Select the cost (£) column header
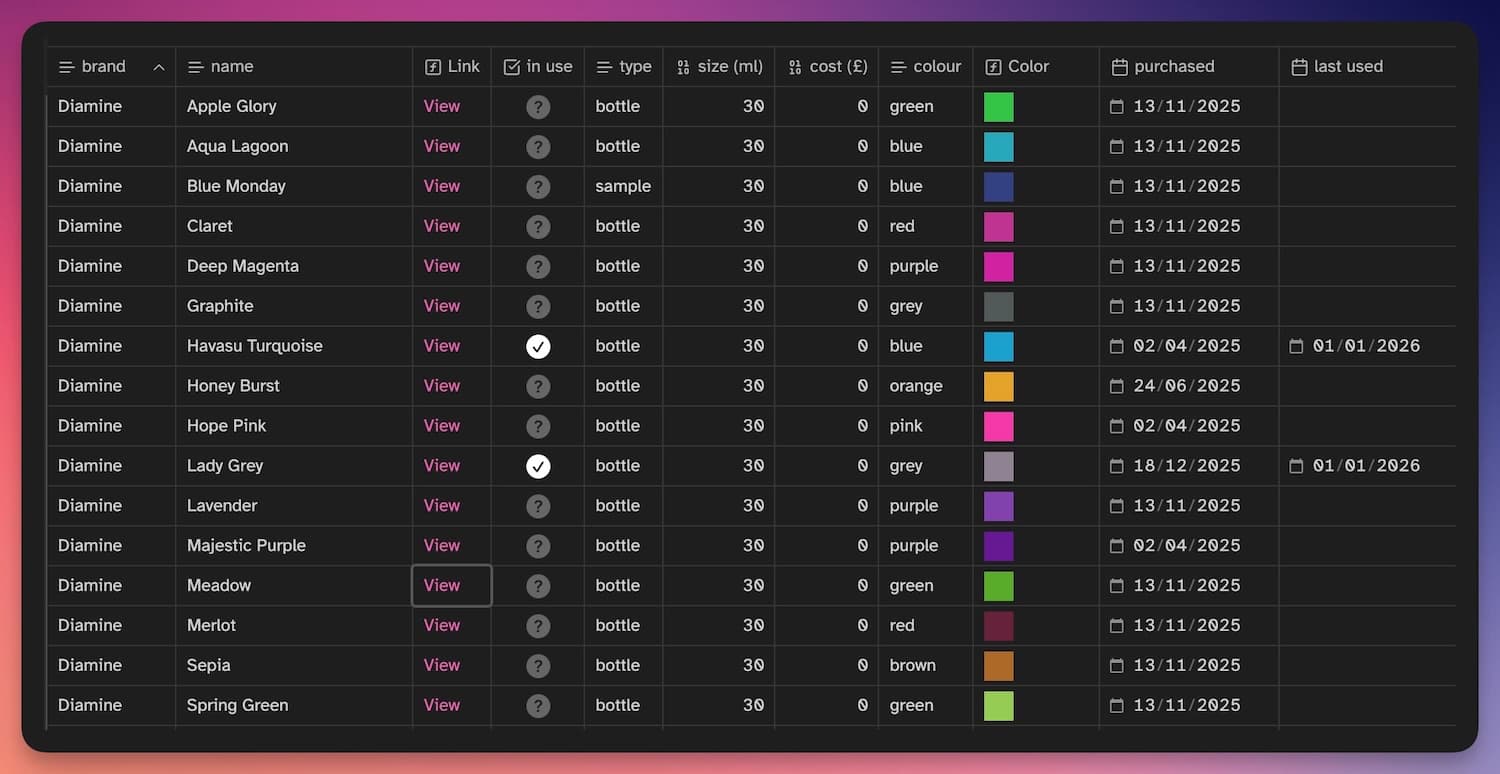This screenshot has width=1500, height=774. tap(837, 67)
